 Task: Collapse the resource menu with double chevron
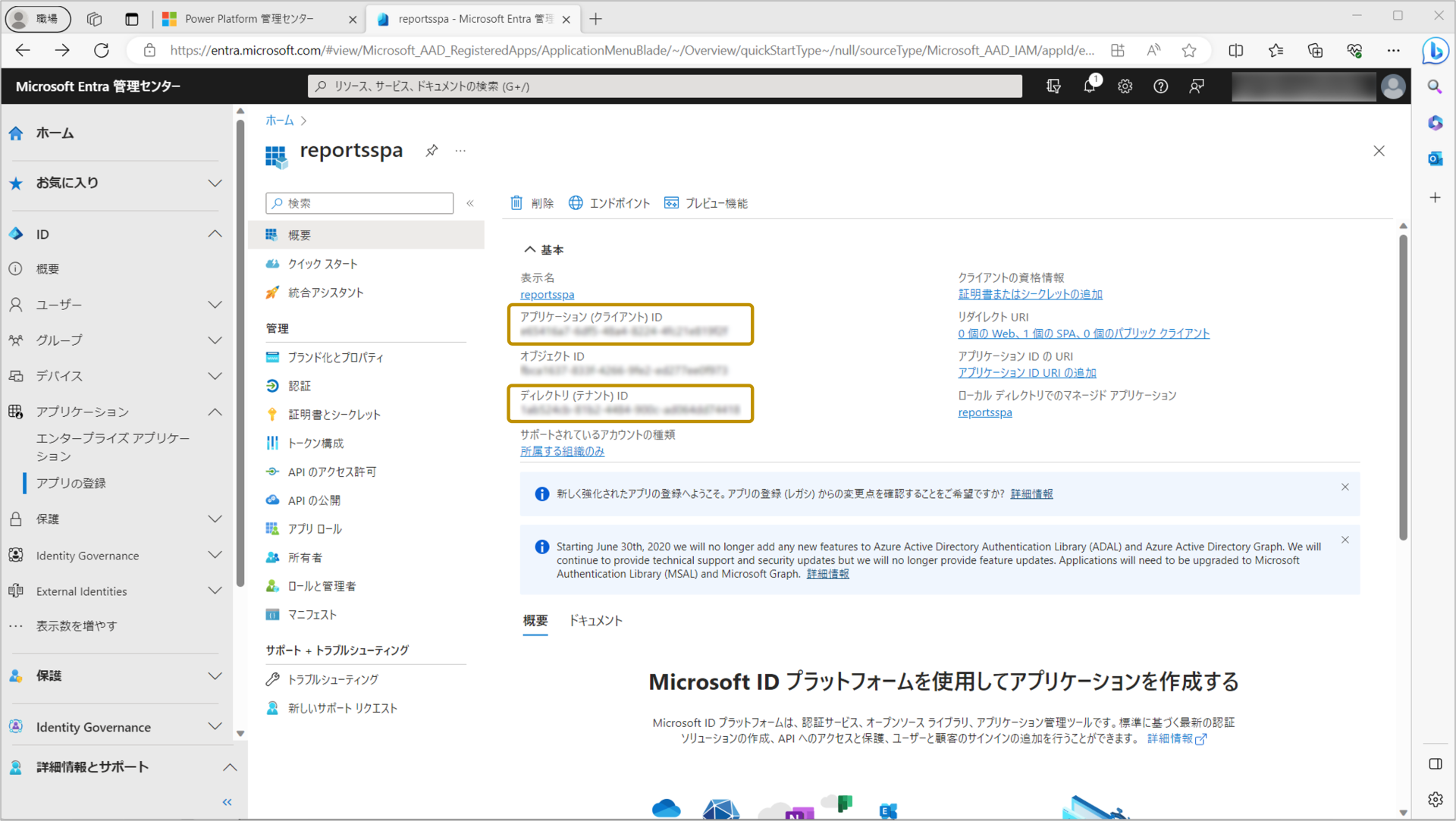470,203
